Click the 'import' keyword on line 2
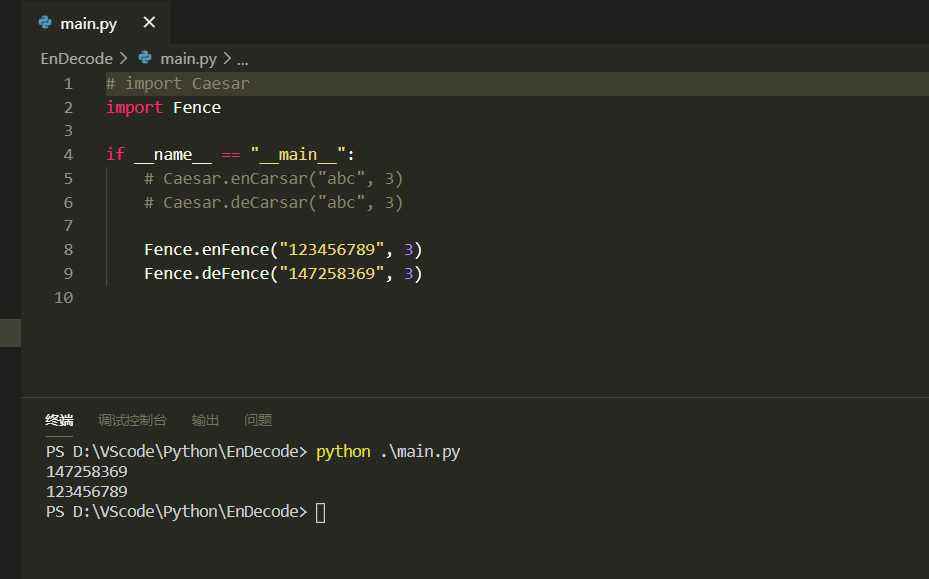The width and height of the screenshot is (929, 579). (x=134, y=107)
